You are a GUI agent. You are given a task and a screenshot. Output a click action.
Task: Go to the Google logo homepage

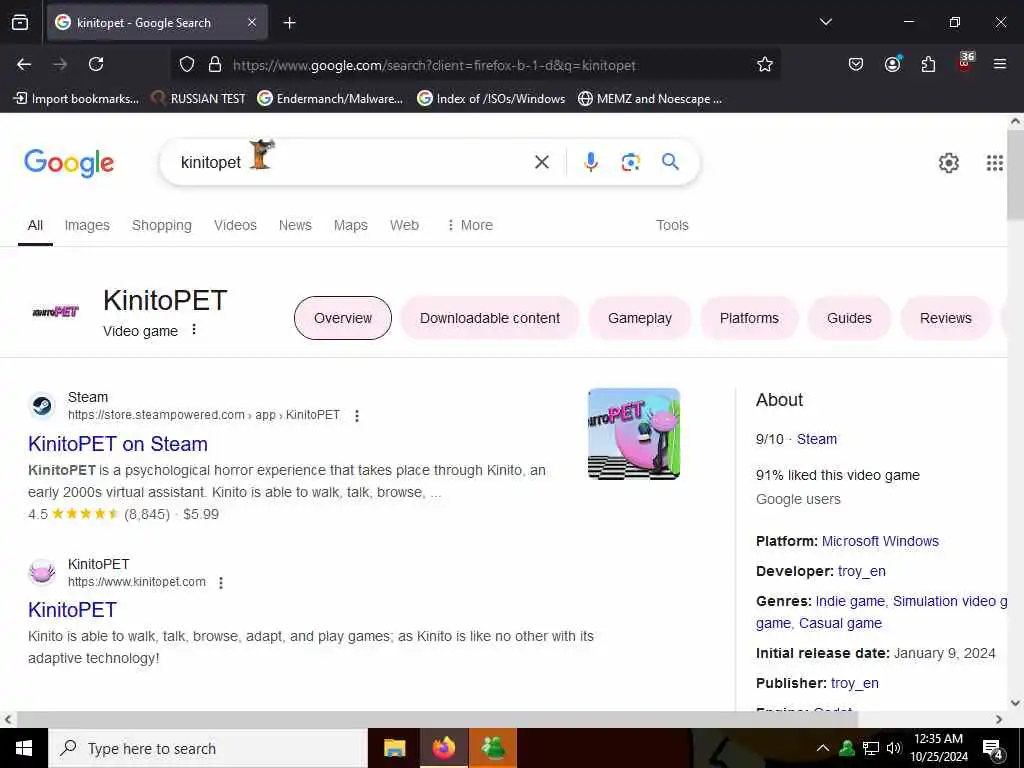point(69,163)
